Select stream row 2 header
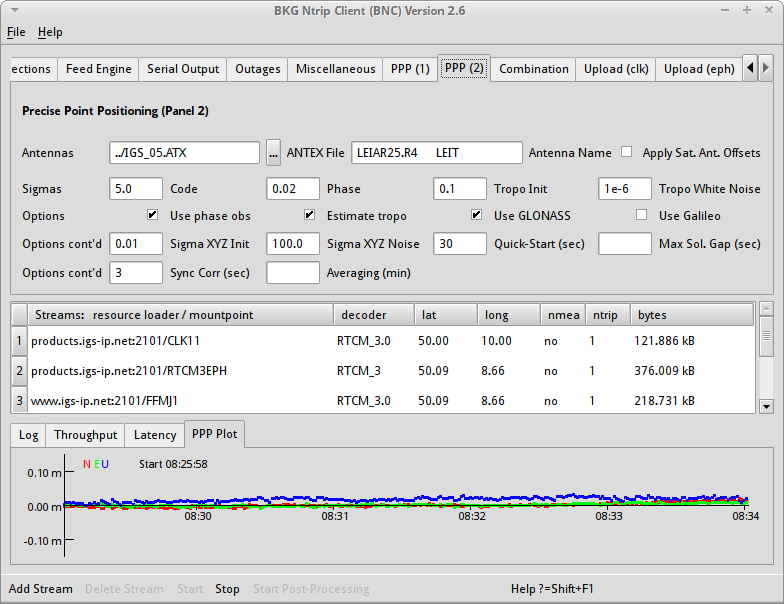The width and height of the screenshot is (784, 604). tap(18, 371)
